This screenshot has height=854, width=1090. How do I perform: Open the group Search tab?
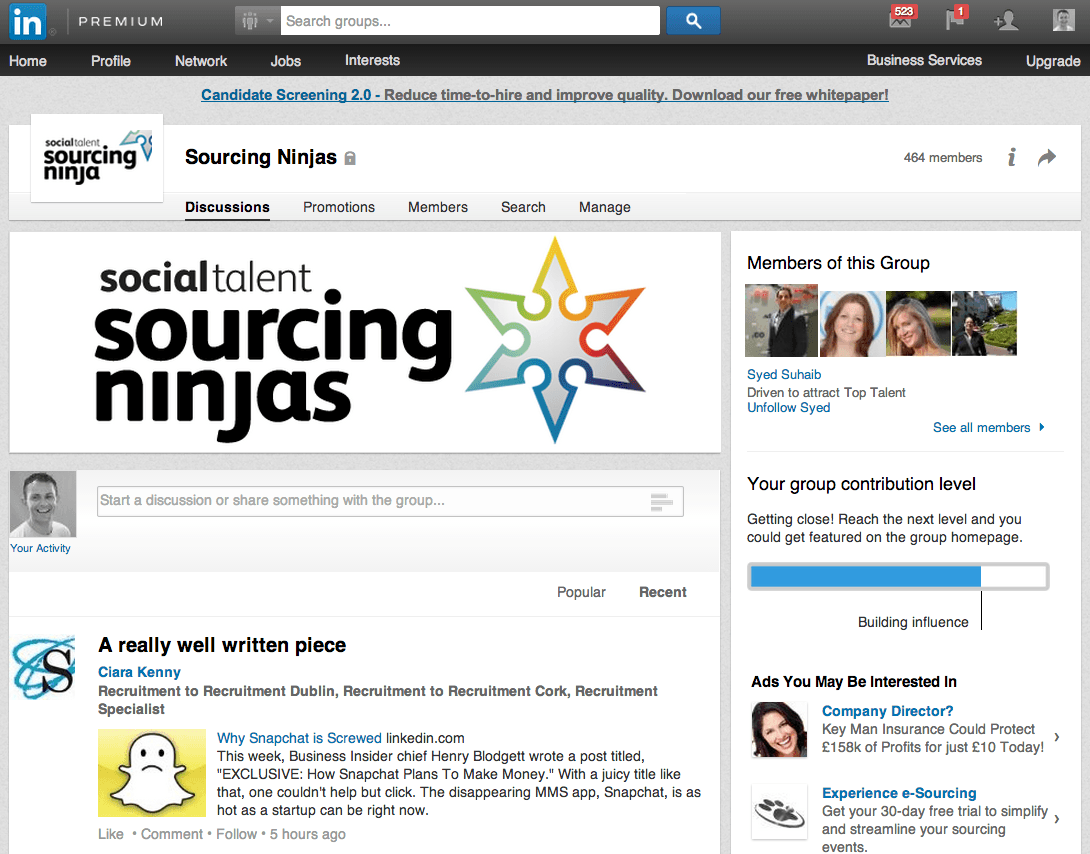(x=523, y=207)
